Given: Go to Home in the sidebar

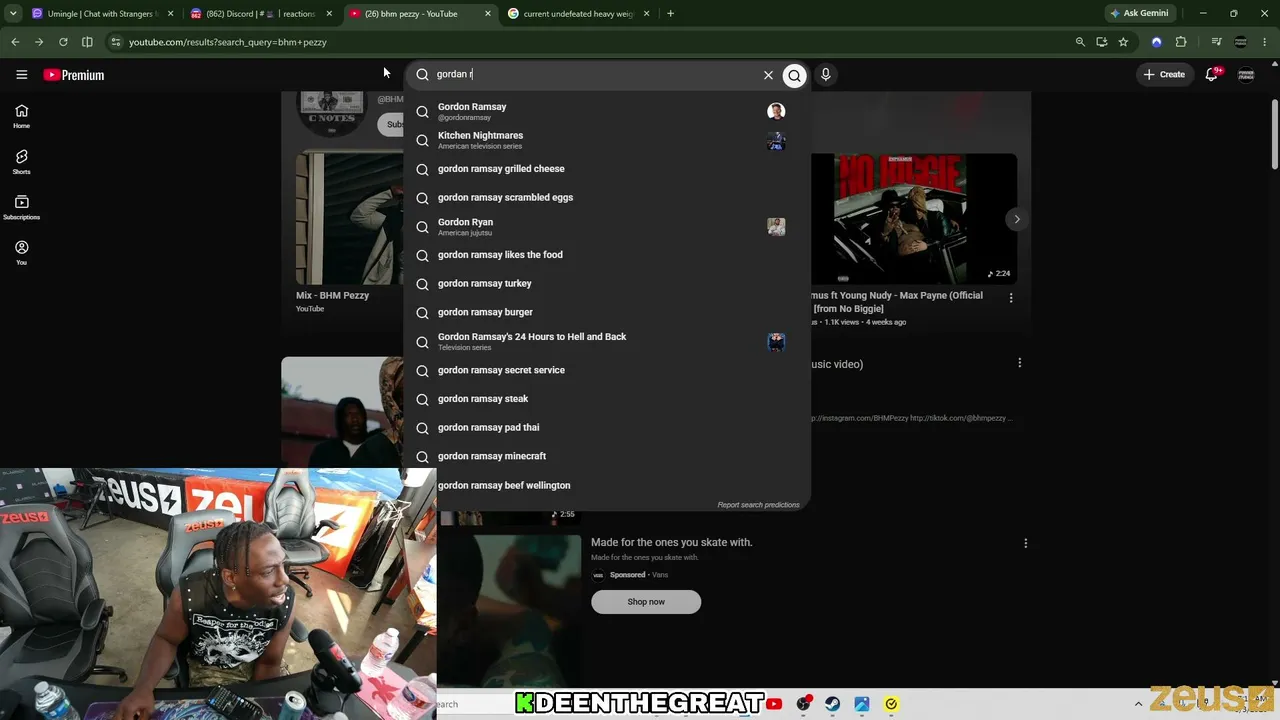Looking at the screenshot, I should tap(21, 116).
